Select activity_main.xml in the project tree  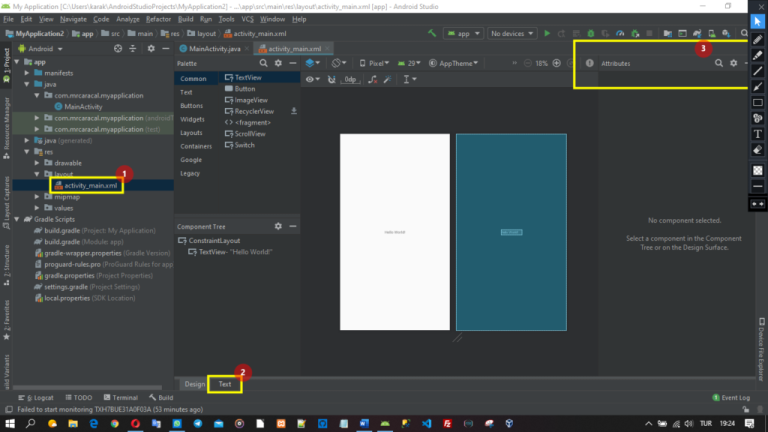[90, 185]
